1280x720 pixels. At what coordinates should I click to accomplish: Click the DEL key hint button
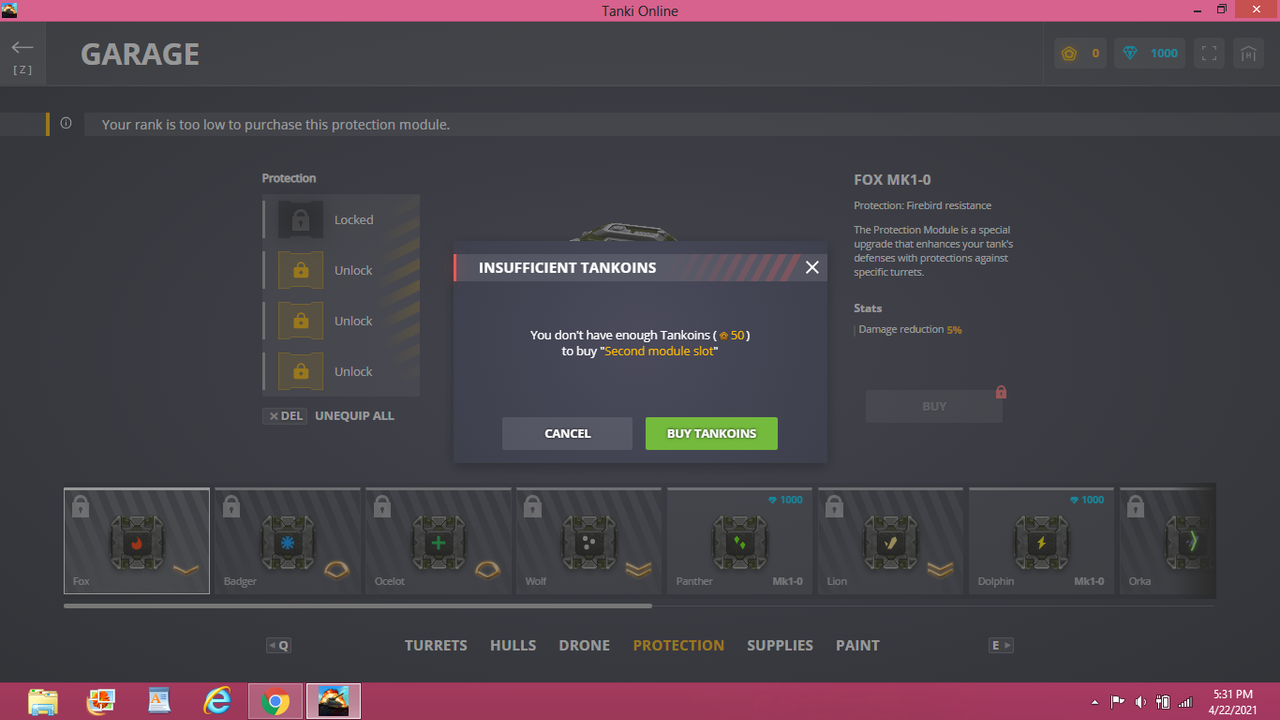(285, 416)
